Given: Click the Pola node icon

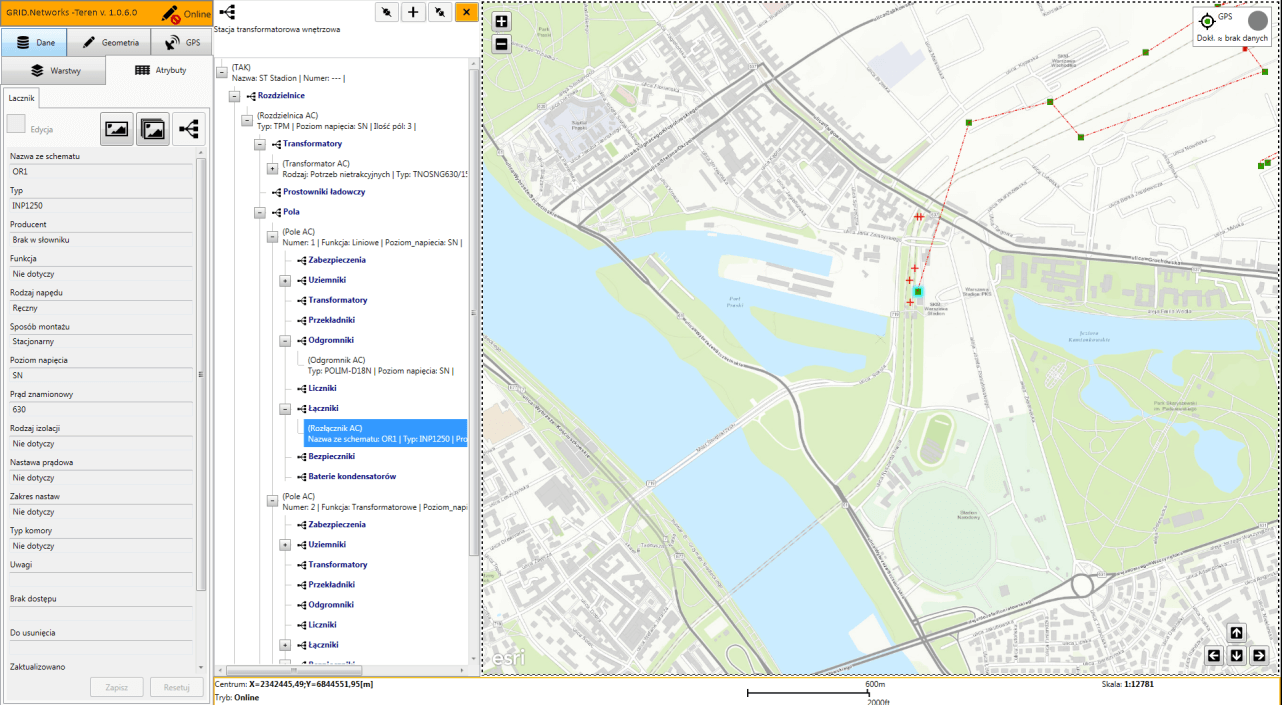Looking at the screenshot, I should tap(276, 212).
